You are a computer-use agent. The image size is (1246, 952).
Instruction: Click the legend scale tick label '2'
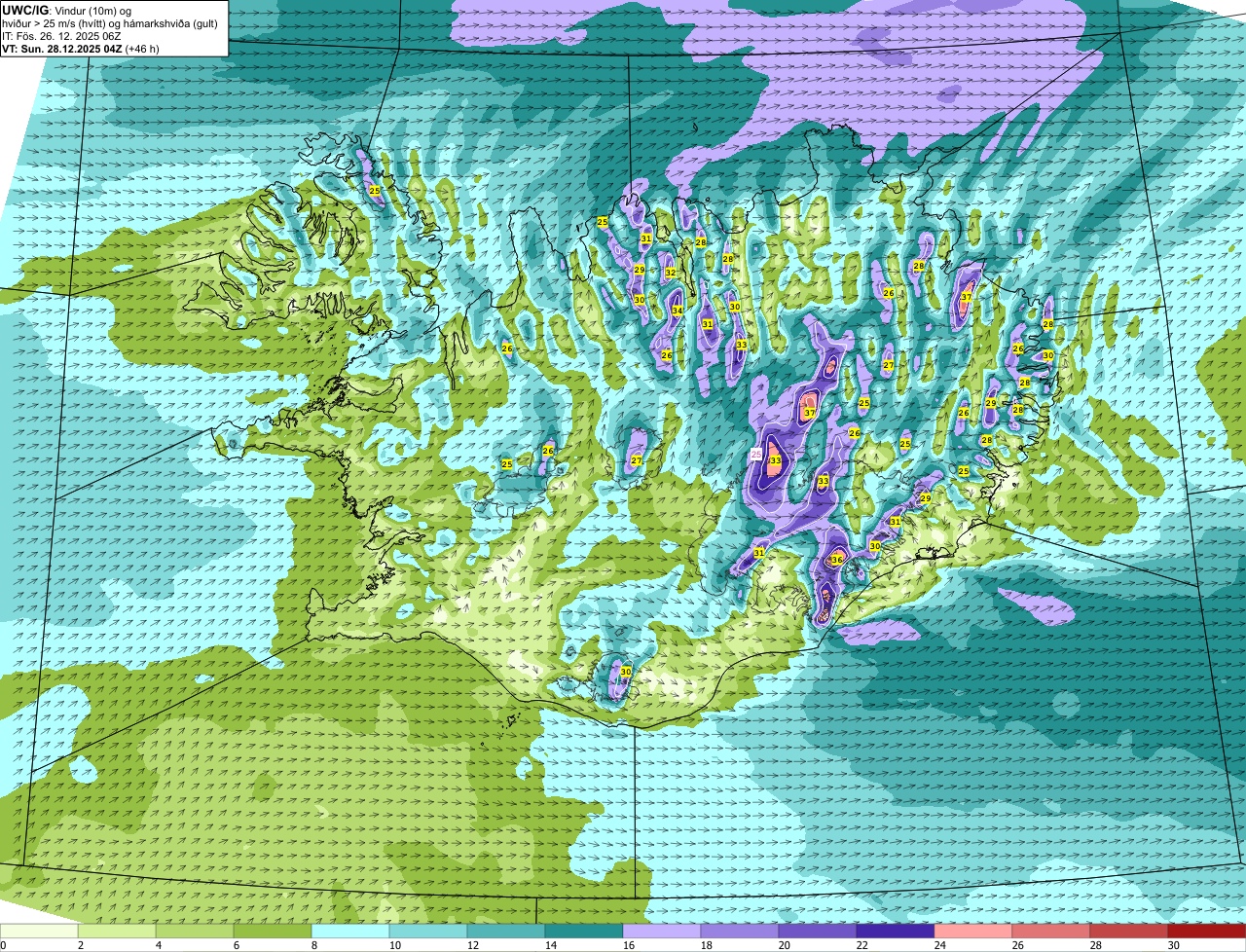click(x=81, y=945)
